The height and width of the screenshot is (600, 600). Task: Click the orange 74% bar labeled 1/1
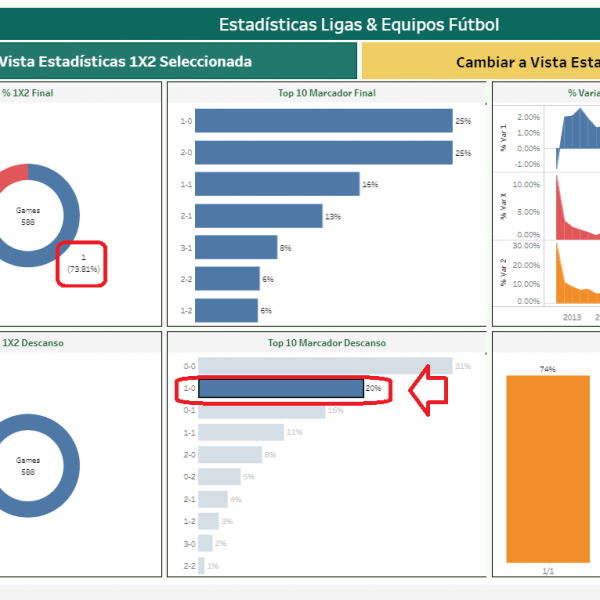548,470
